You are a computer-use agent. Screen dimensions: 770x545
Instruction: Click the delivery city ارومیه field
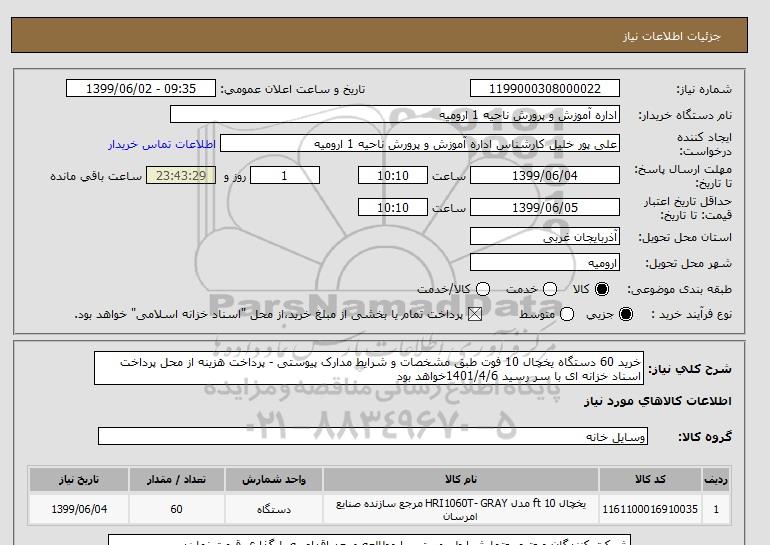tap(545, 263)
